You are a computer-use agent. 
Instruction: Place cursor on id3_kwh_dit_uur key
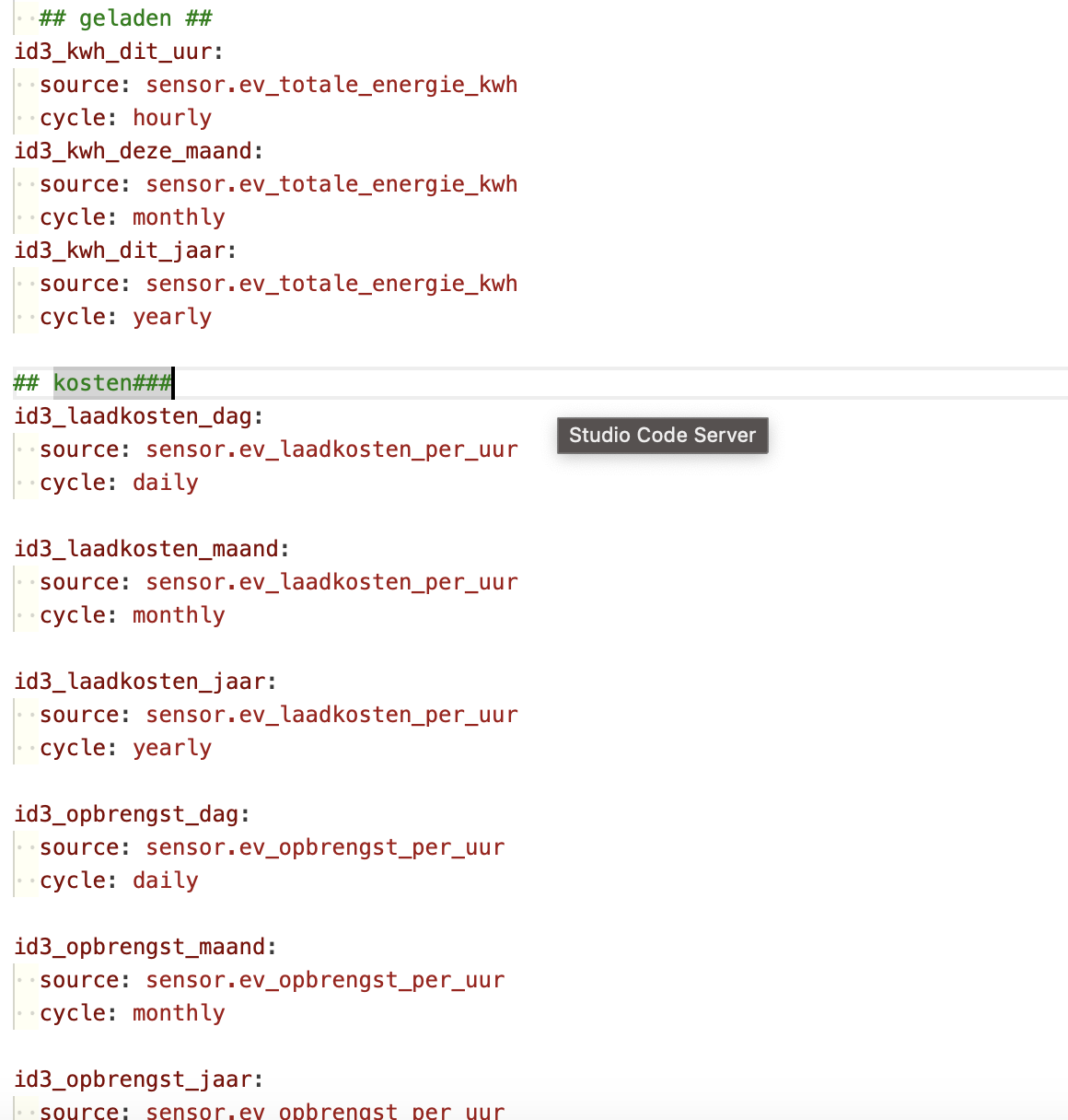pos(117,52)
